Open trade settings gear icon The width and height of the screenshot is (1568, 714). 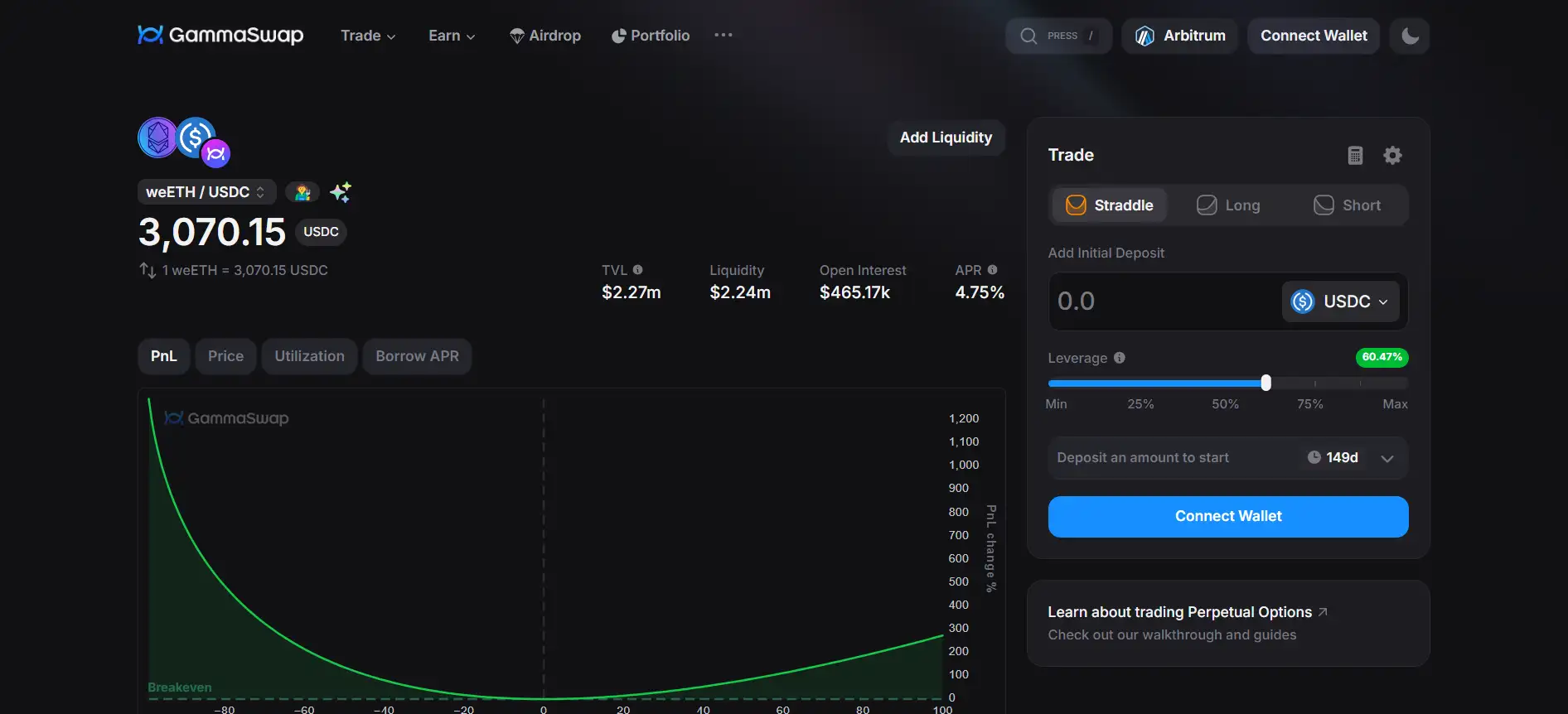tap(1392, 156)
